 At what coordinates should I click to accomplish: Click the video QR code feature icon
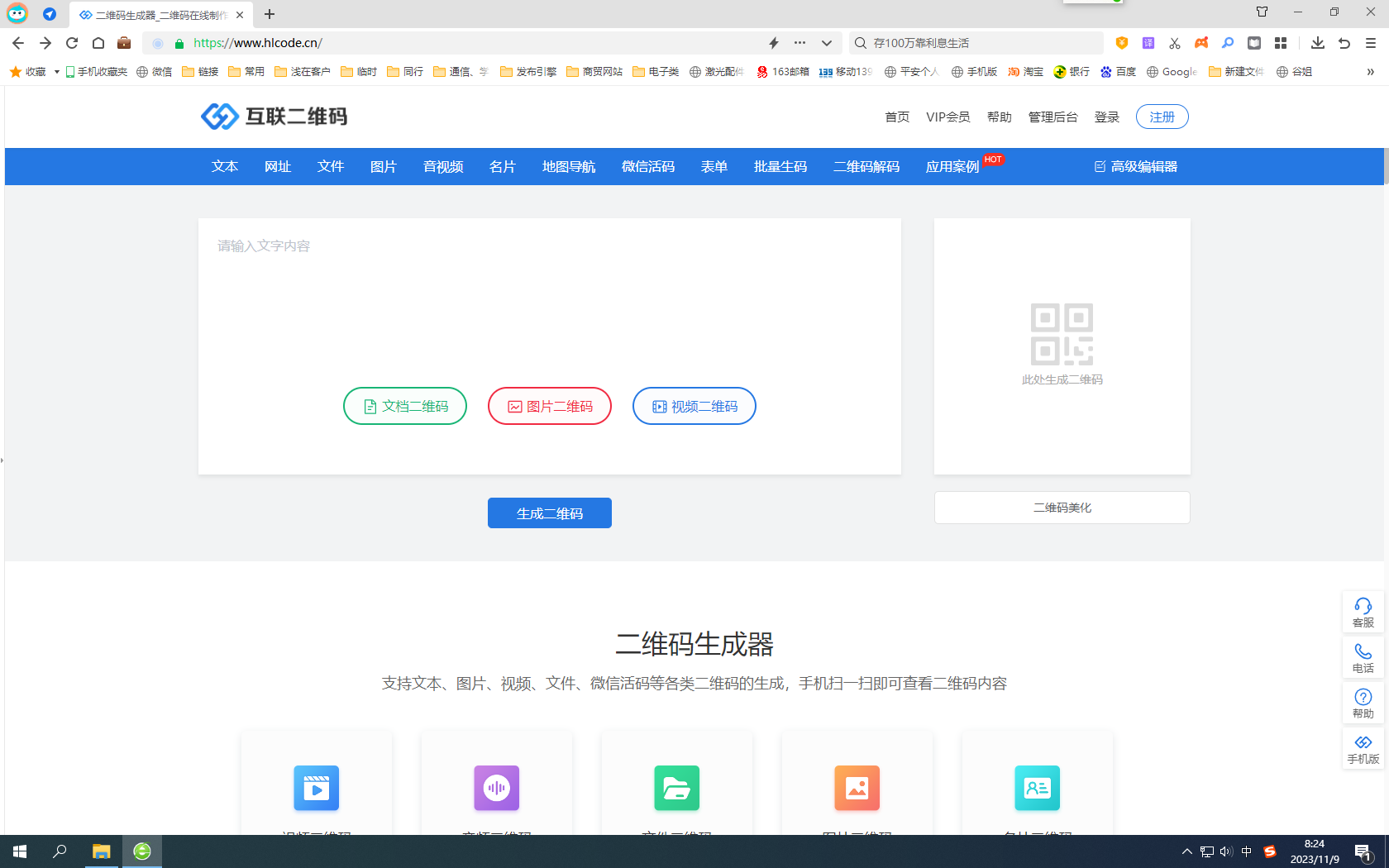(317, 788)
